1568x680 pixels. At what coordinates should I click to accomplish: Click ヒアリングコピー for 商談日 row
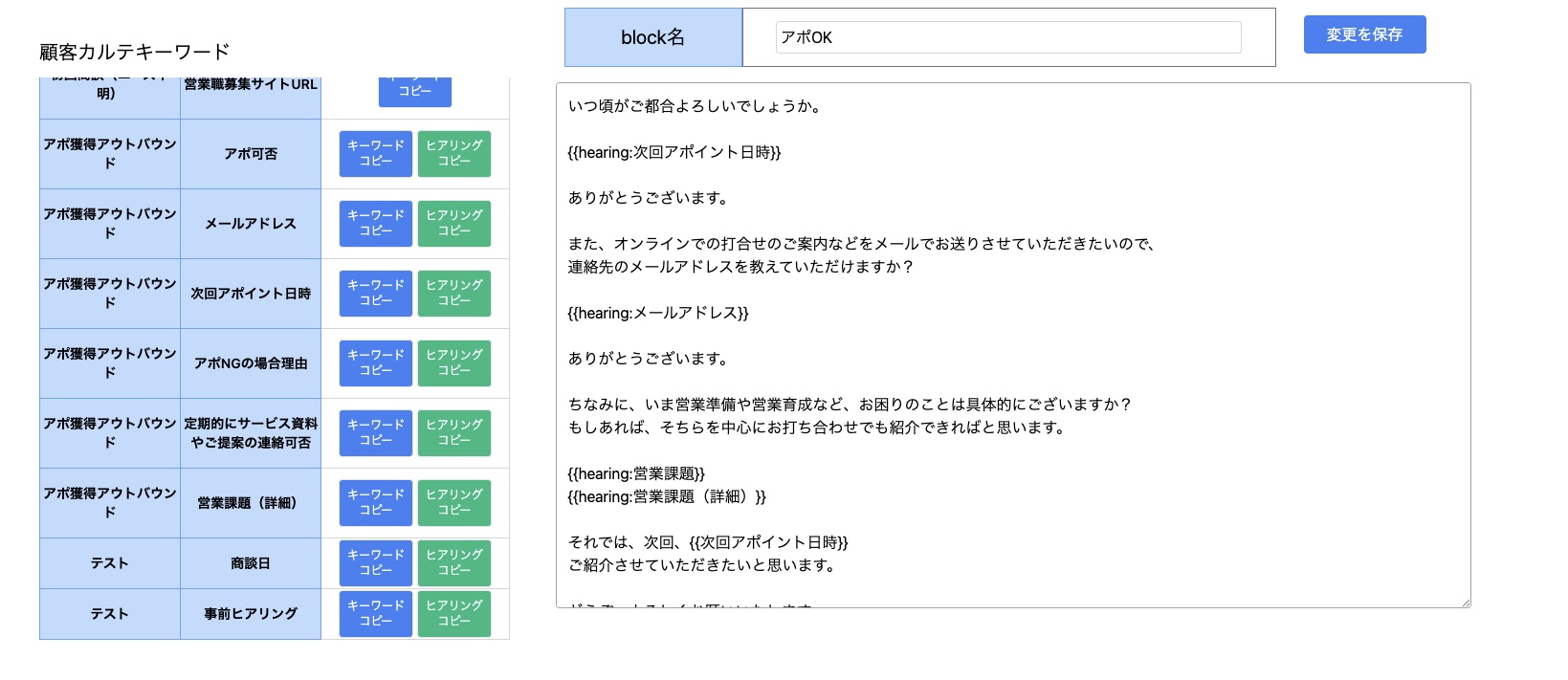[453, 563]
